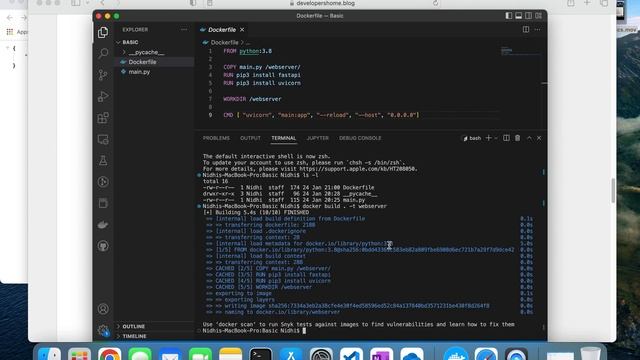Follow the support.apple.com link in terminal

click(x=358, y=169)
